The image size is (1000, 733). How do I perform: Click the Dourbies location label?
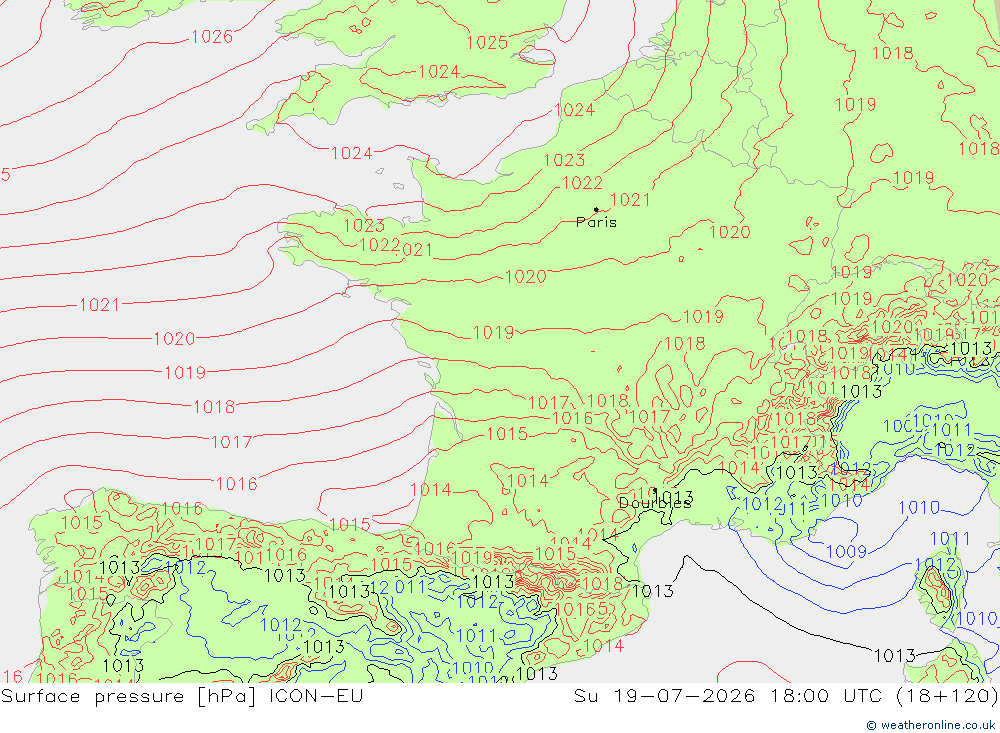[x=655, y=503]
